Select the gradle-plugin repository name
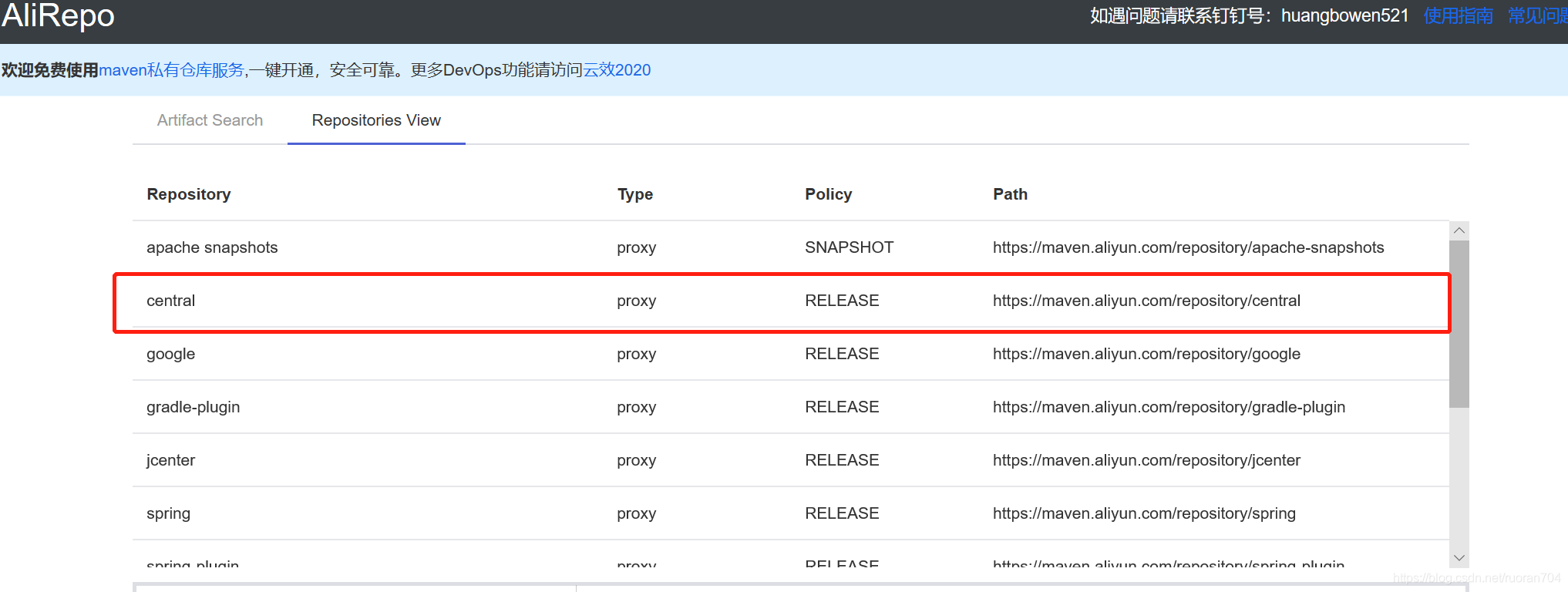The height and width of the screenshot is (592, 1568). [x=193, y=407]
